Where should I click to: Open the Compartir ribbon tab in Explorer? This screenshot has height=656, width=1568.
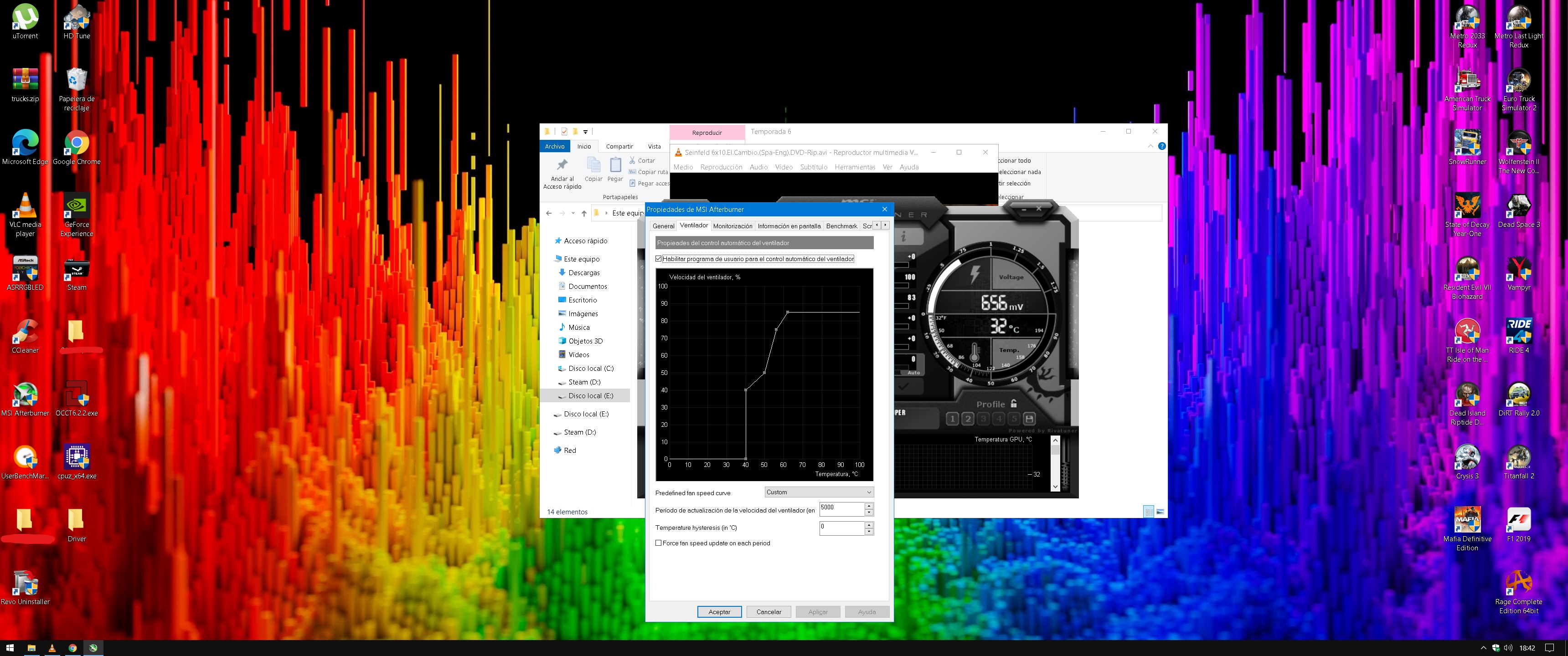619,146
